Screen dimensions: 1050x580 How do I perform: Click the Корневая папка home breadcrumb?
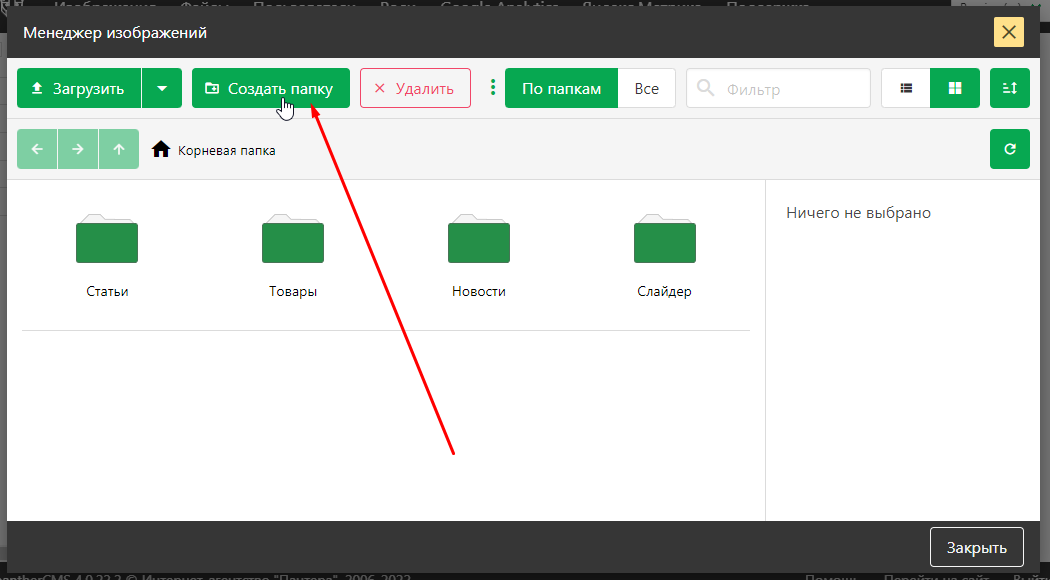coord(214,150)
